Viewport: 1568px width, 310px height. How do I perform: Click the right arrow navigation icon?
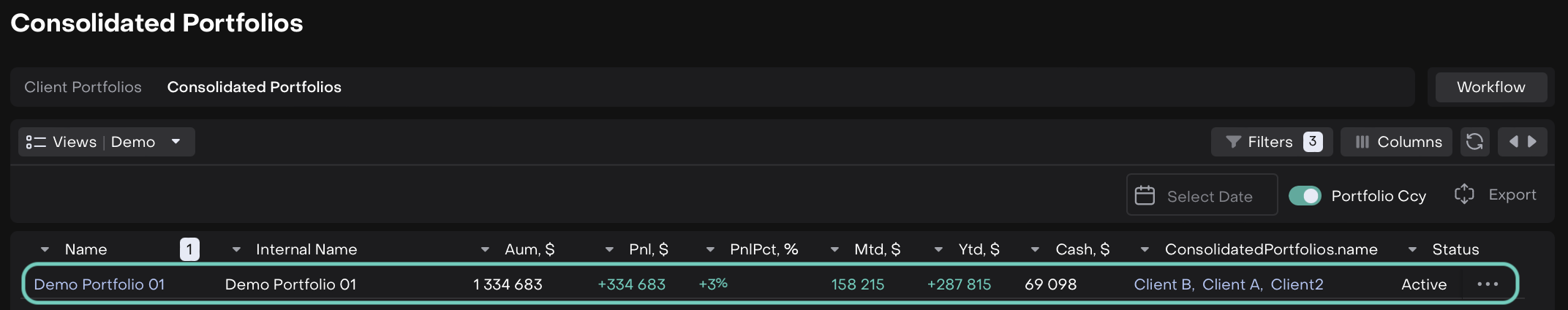[x=1532, y=141]
